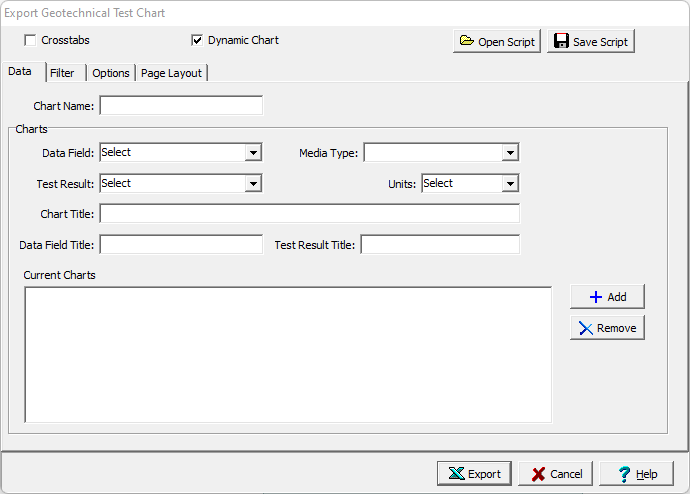This screenshot has width=690, height=494.
Task: Open the Media Type dropdown
Action: 510,153
